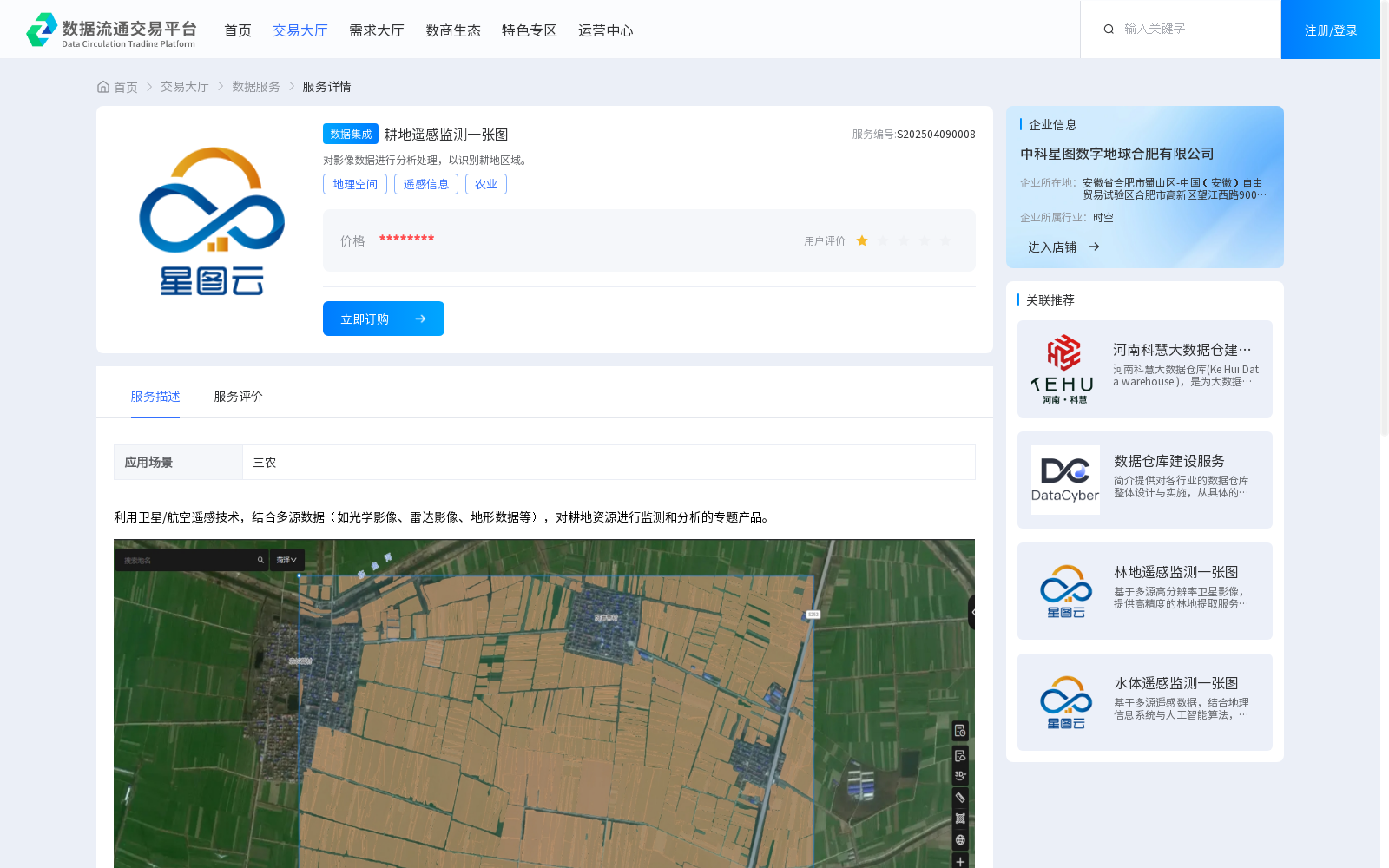Screen dimensions: 1389x868
Task: Click the 数据集成 badge
Action: pos(351,134)
